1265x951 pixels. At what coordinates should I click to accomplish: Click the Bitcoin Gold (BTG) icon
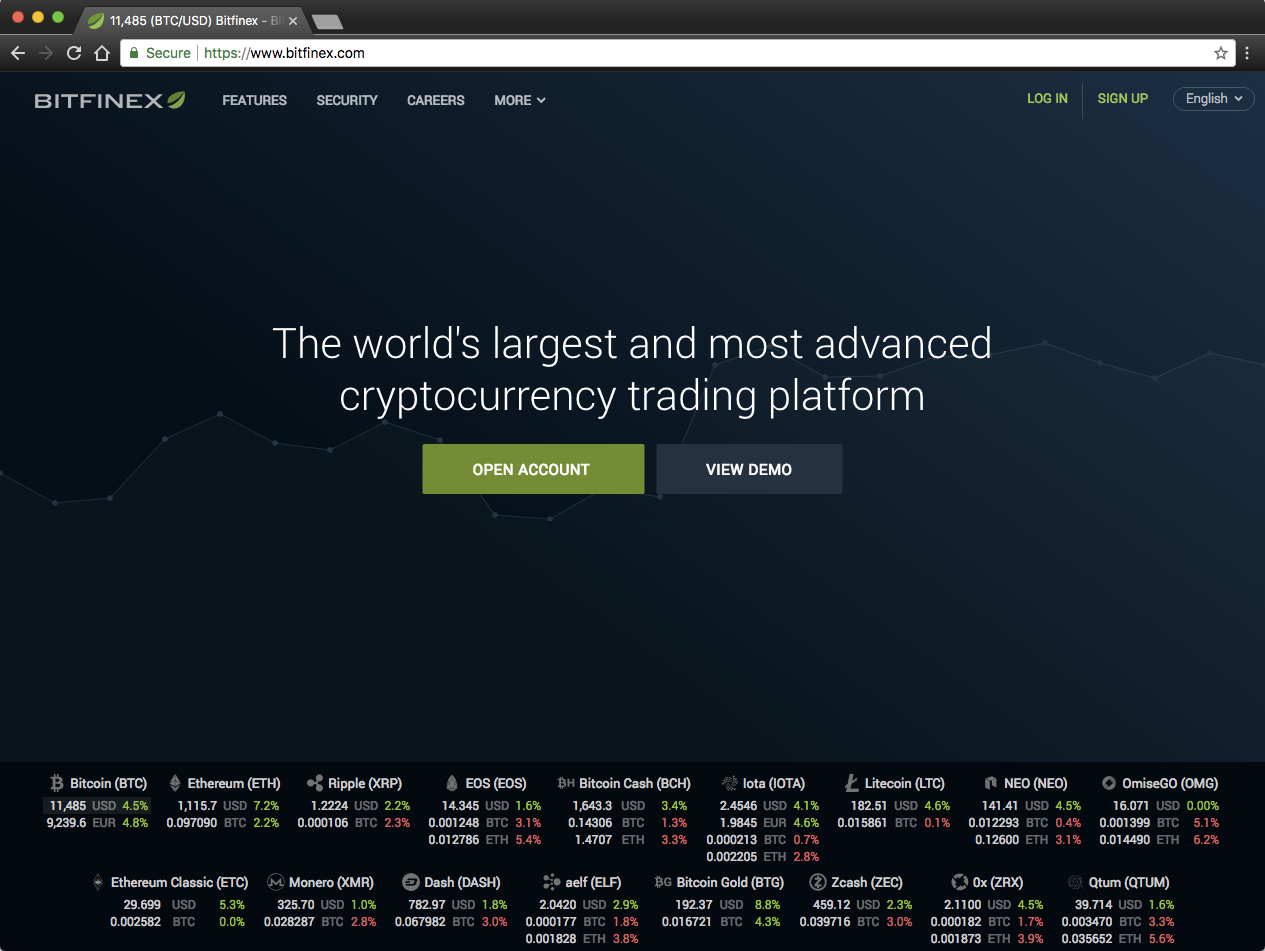click(662, 882)
